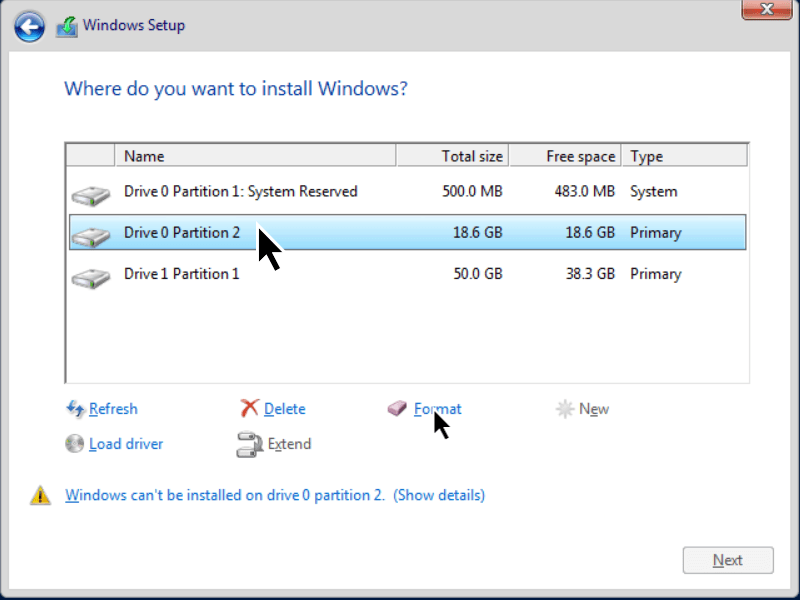Click the New starburst icon
The height and width of the screenshot is (600, 800).
point(565,409)
